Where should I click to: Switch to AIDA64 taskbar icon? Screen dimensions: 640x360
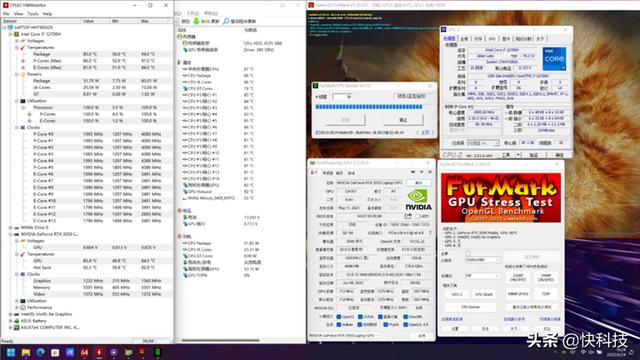pos(84,352)
